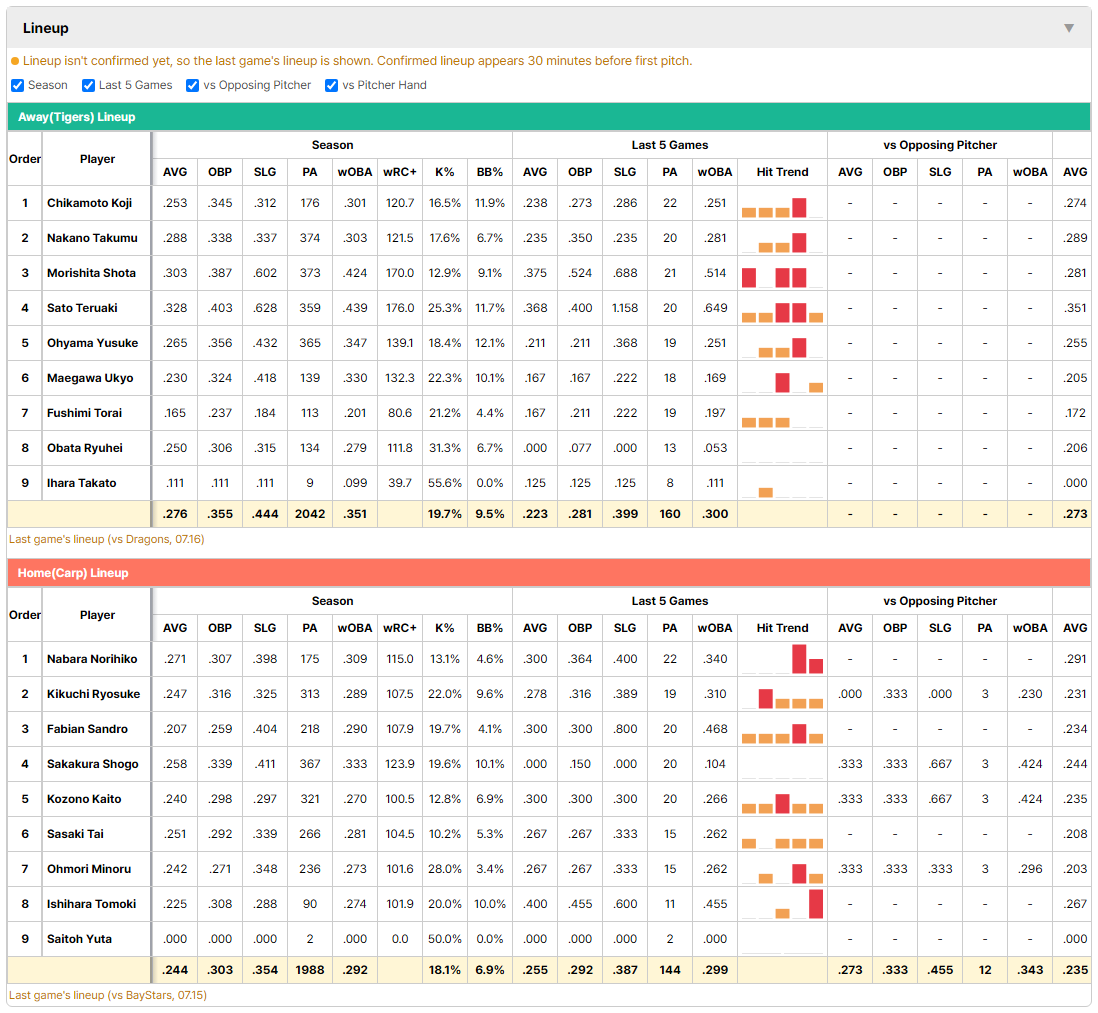Image resolution: width=1098 pixels, height=1013 pixels.
Task: Click Fabian Sandro's hit trend bars
Action: click(782, 729)
